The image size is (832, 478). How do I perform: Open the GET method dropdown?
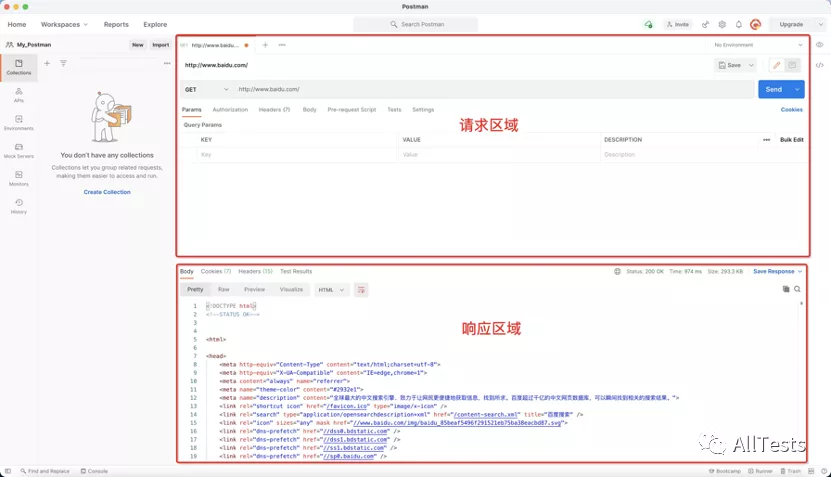click(206, 90)
